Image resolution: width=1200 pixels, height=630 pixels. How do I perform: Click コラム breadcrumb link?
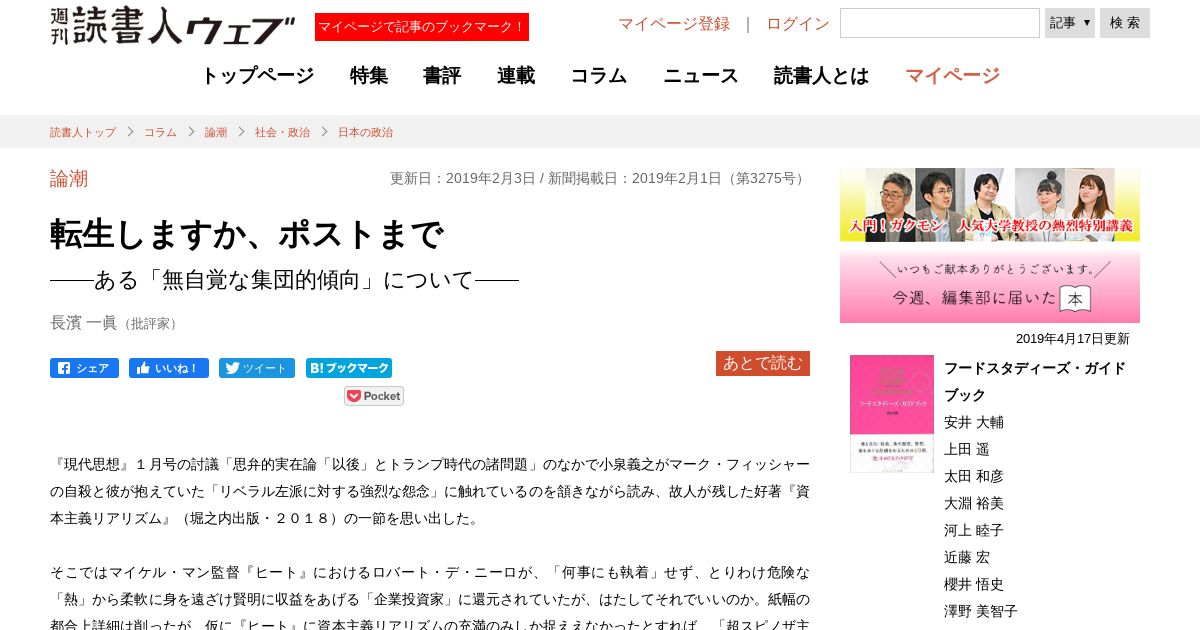point(160,132)
